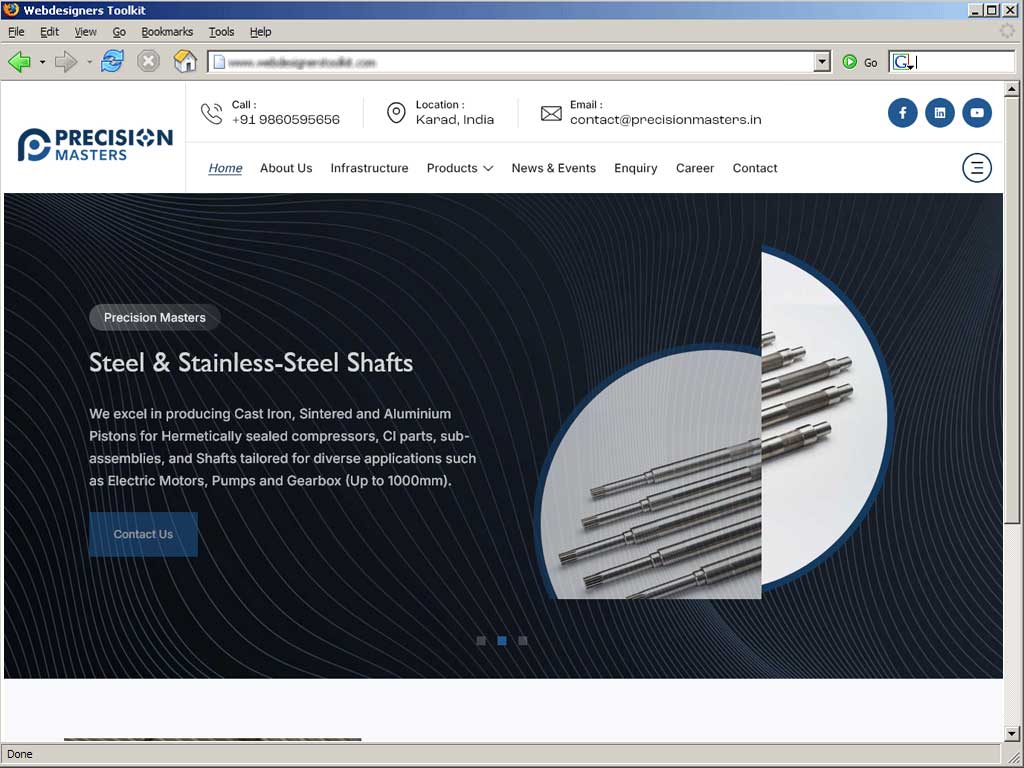Screen dimensions: 1024x768
Task: Open the Tools menu
Action: [221, 31]
